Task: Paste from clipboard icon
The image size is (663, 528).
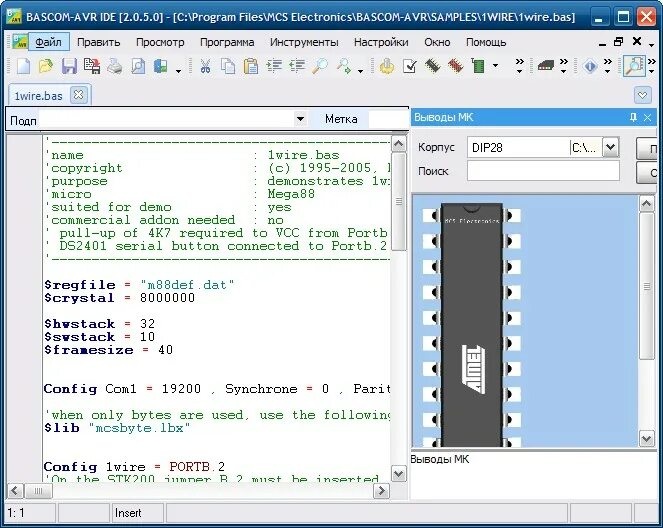Action: click(251, 66)
